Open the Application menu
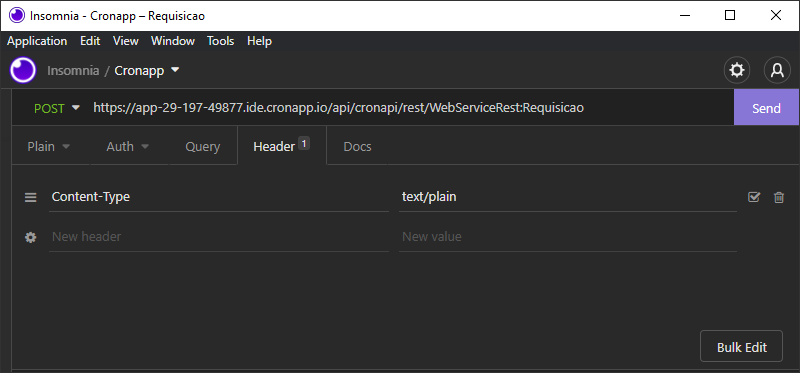This screenshot has height=373, width=800. pyautogui.click(x=37, y=41)
